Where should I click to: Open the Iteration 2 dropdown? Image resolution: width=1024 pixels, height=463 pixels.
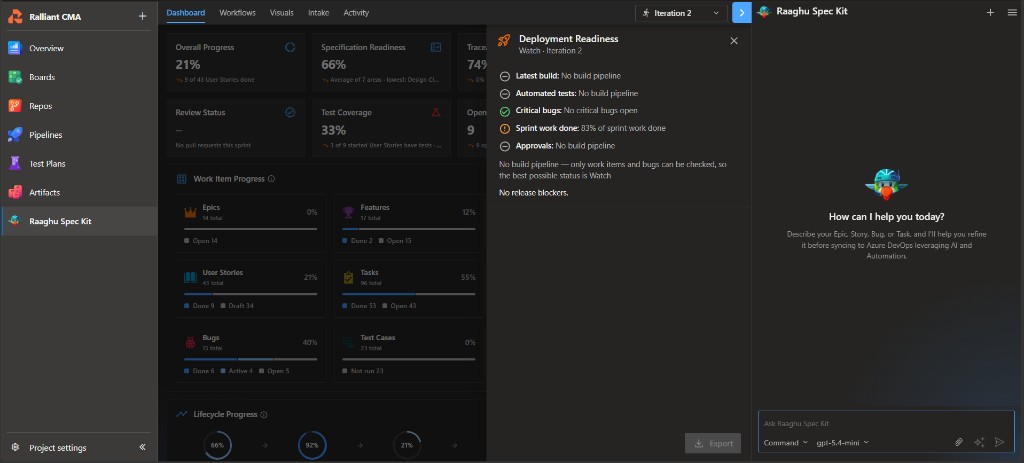coord(680,13)
